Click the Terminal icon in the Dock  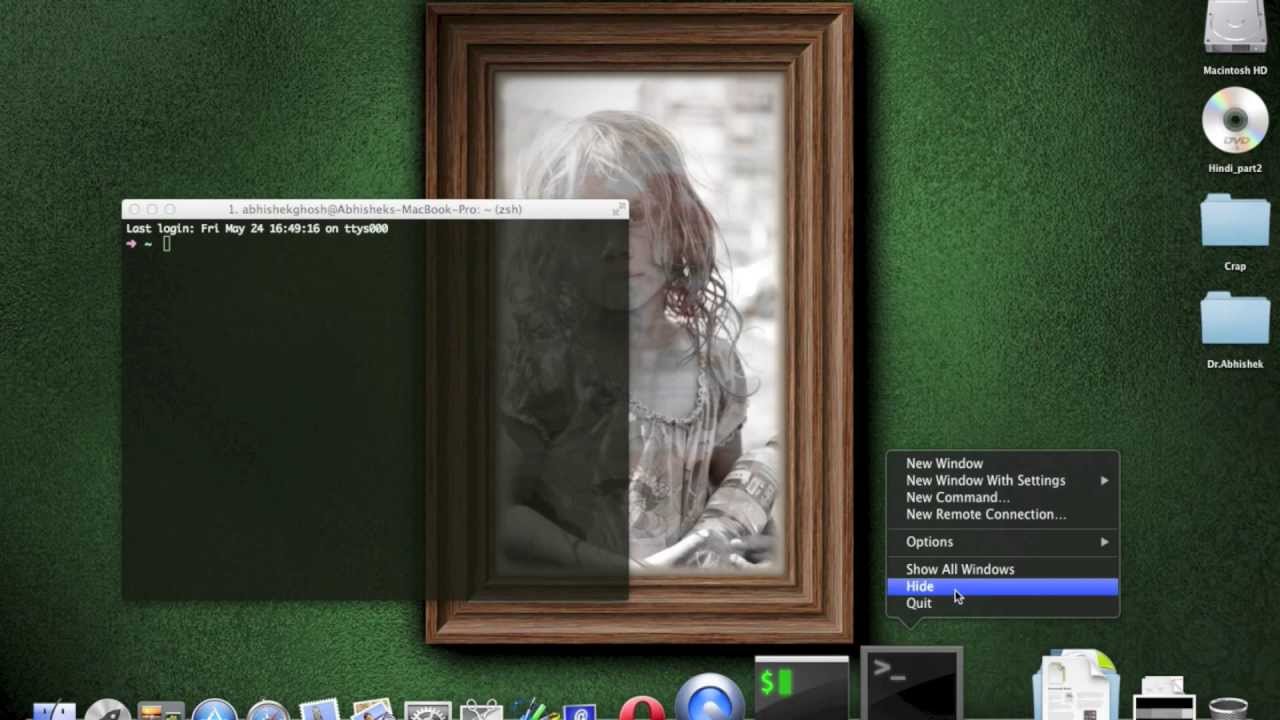pyautogui.click(x=911, y=685)
